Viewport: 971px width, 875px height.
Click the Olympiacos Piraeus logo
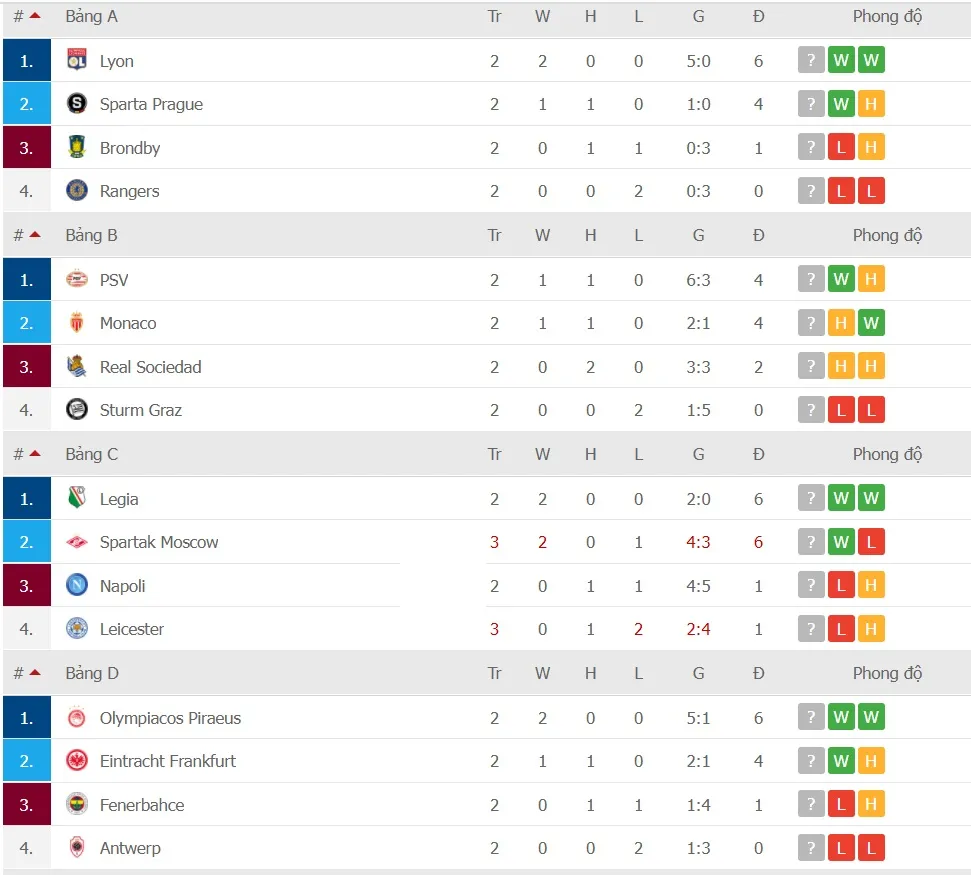74,717
